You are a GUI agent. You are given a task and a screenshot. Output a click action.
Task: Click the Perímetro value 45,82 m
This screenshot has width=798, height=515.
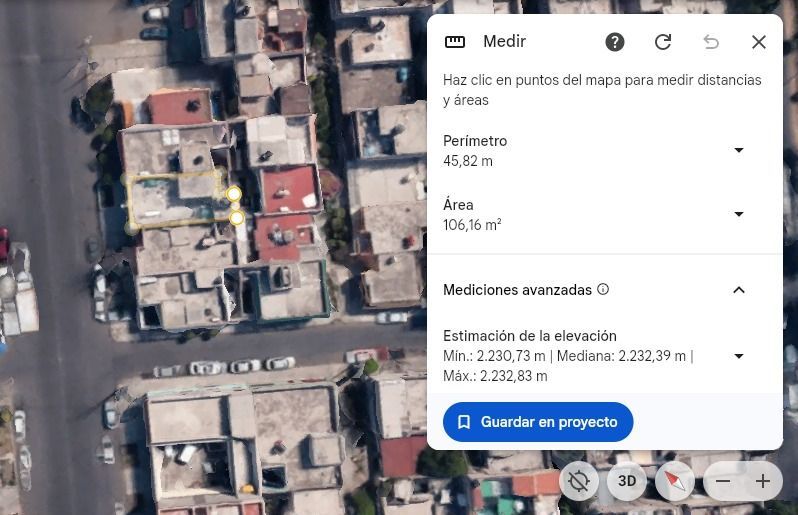pyautogui.click(x=468, y=161)
